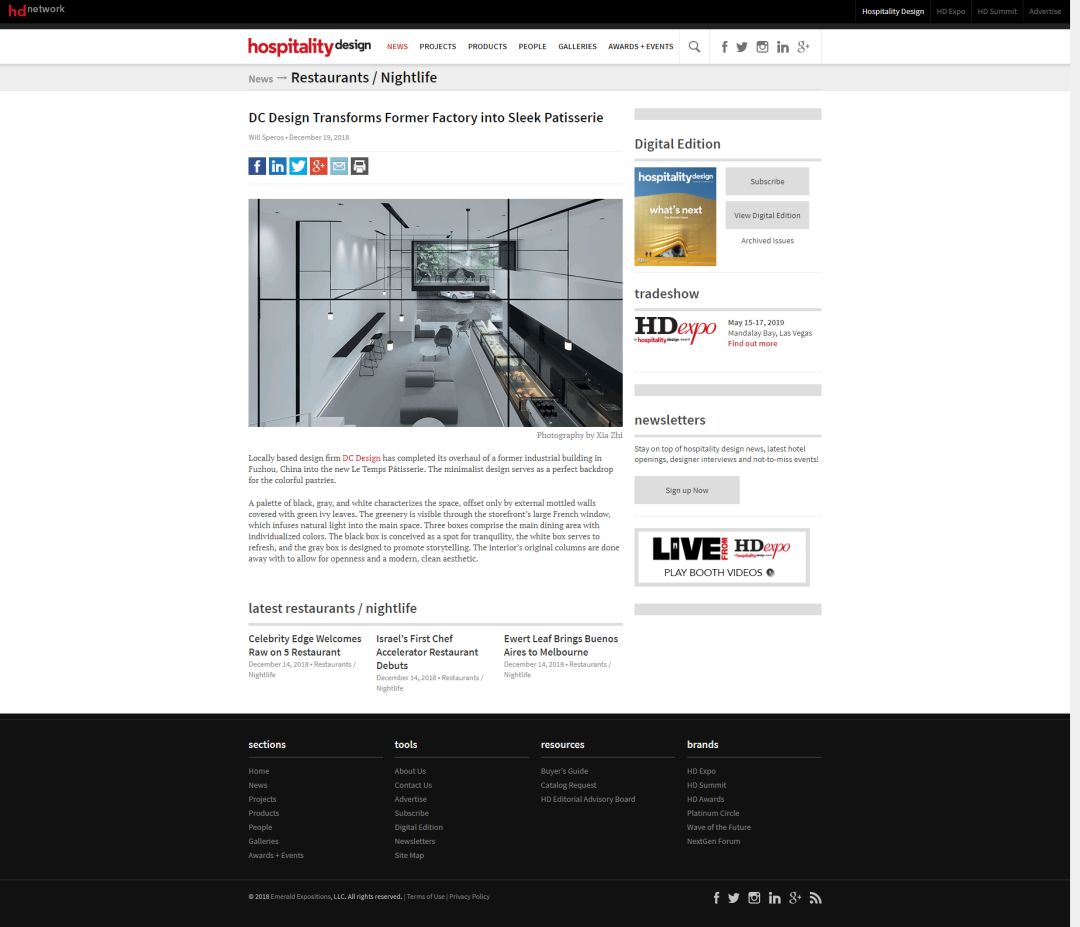Open Live from HD Expo booth videos banner
The image size is (1080, 927).
tap(721, 557)
